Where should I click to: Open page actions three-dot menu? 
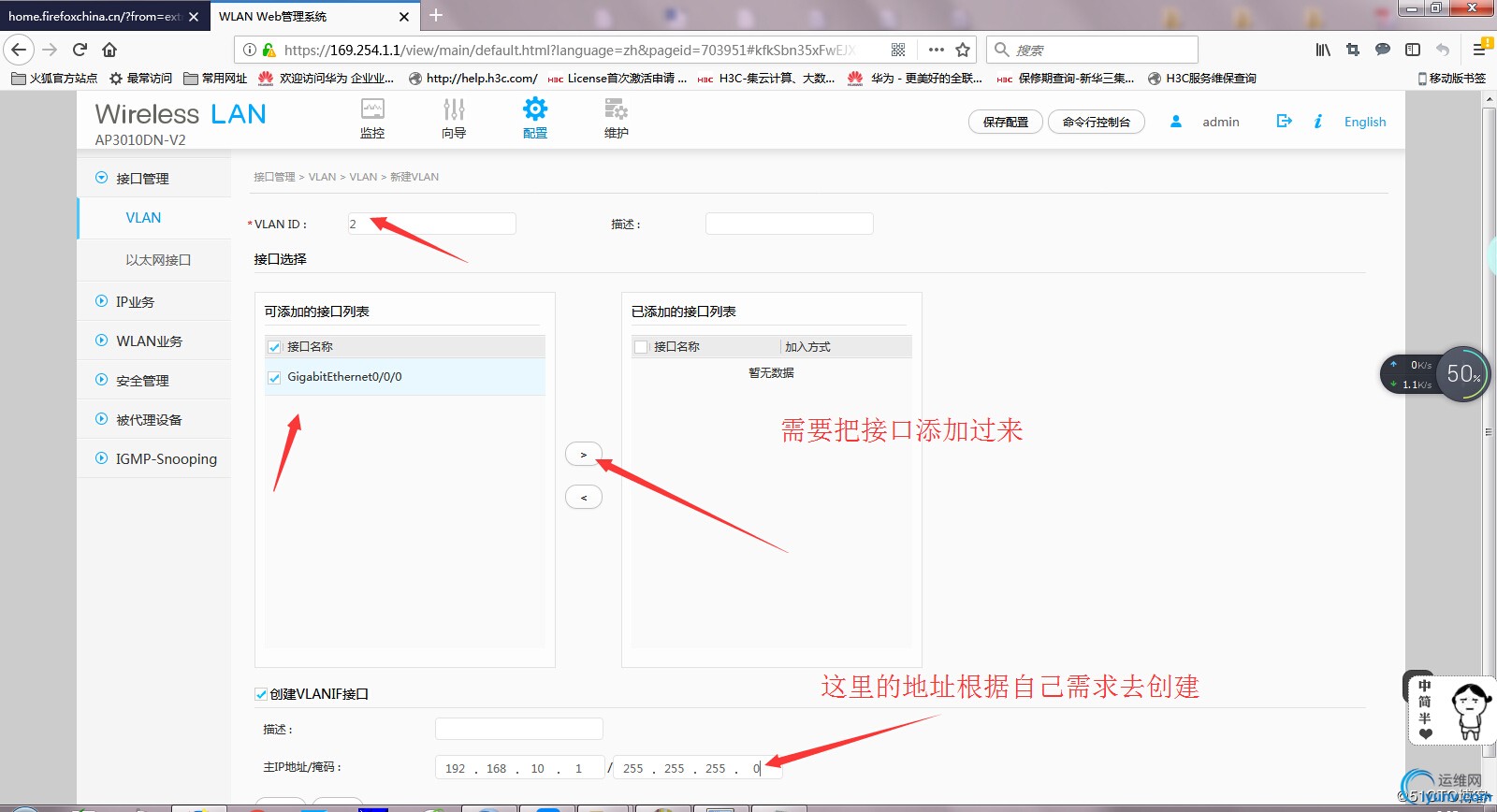tap(937, 50)
